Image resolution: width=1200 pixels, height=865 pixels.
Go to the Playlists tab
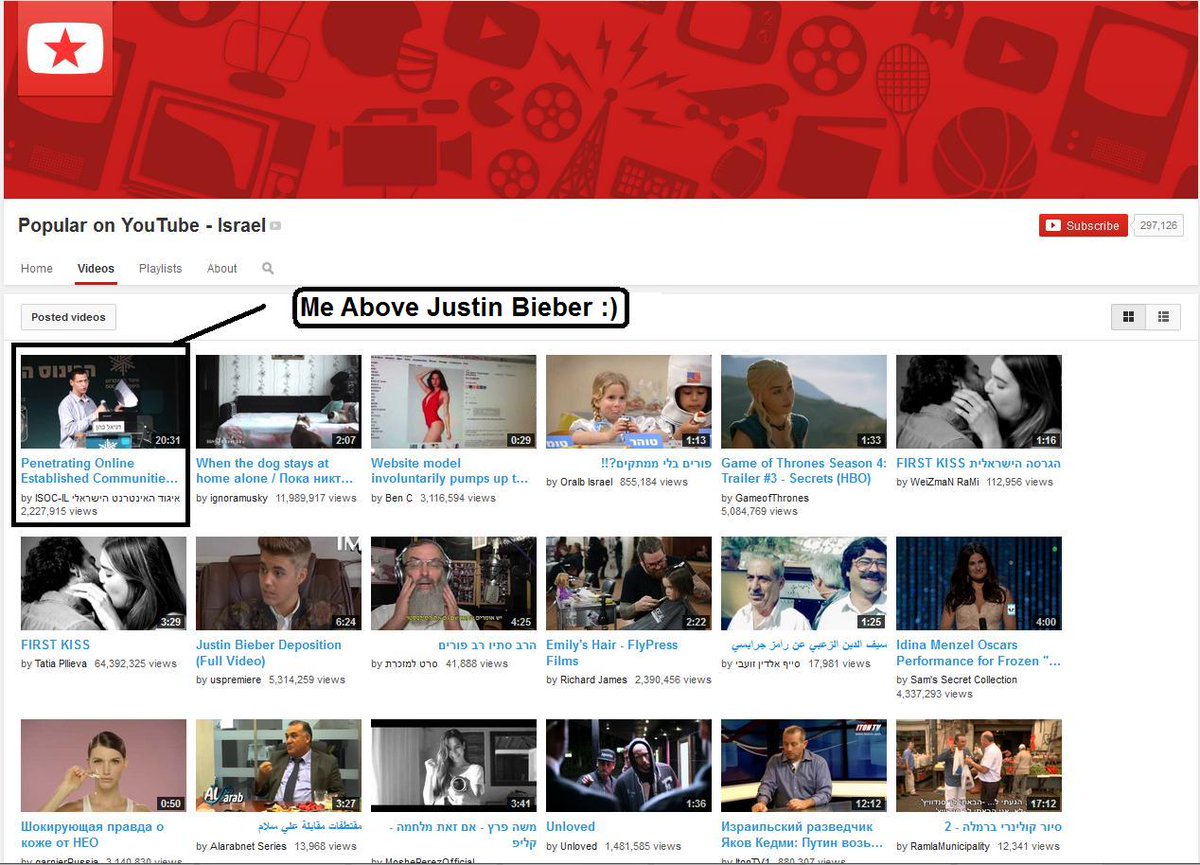click(x=160, y=268)
